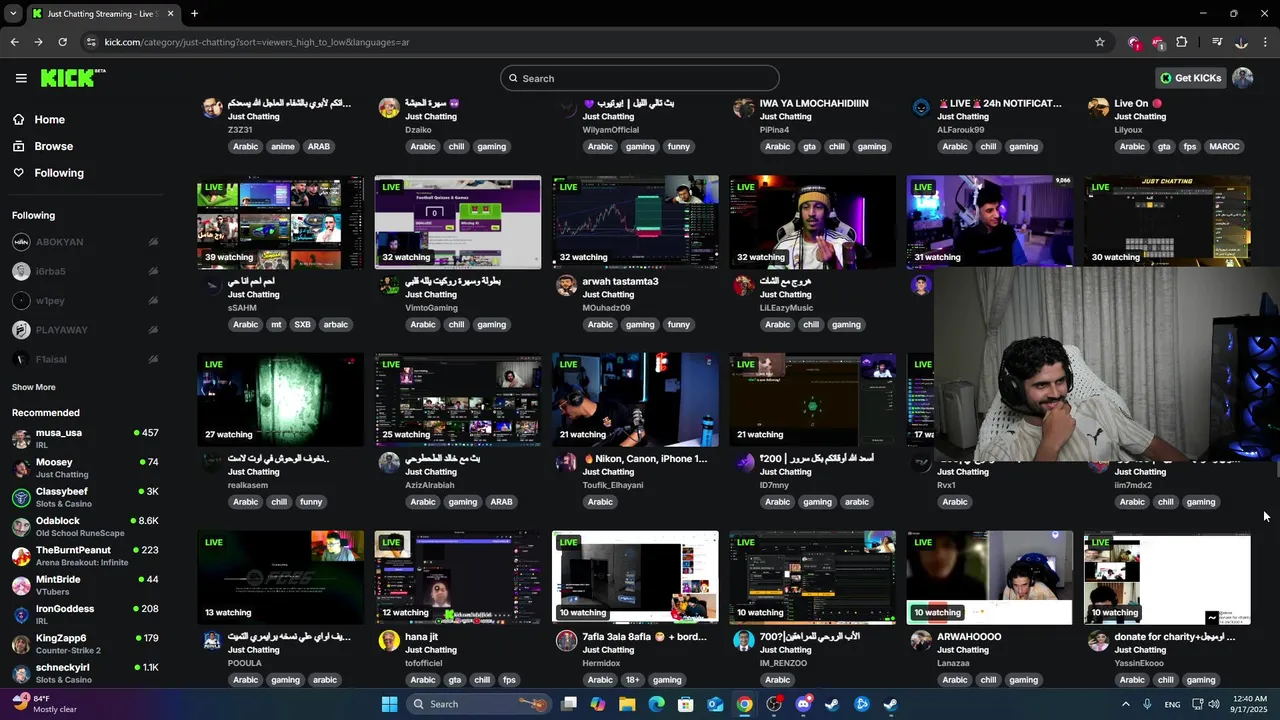Viewport: 1280px width, 720px height.
Task: Open YassinEkooo donate for charity thumbnail
Action: point(1167,578)
